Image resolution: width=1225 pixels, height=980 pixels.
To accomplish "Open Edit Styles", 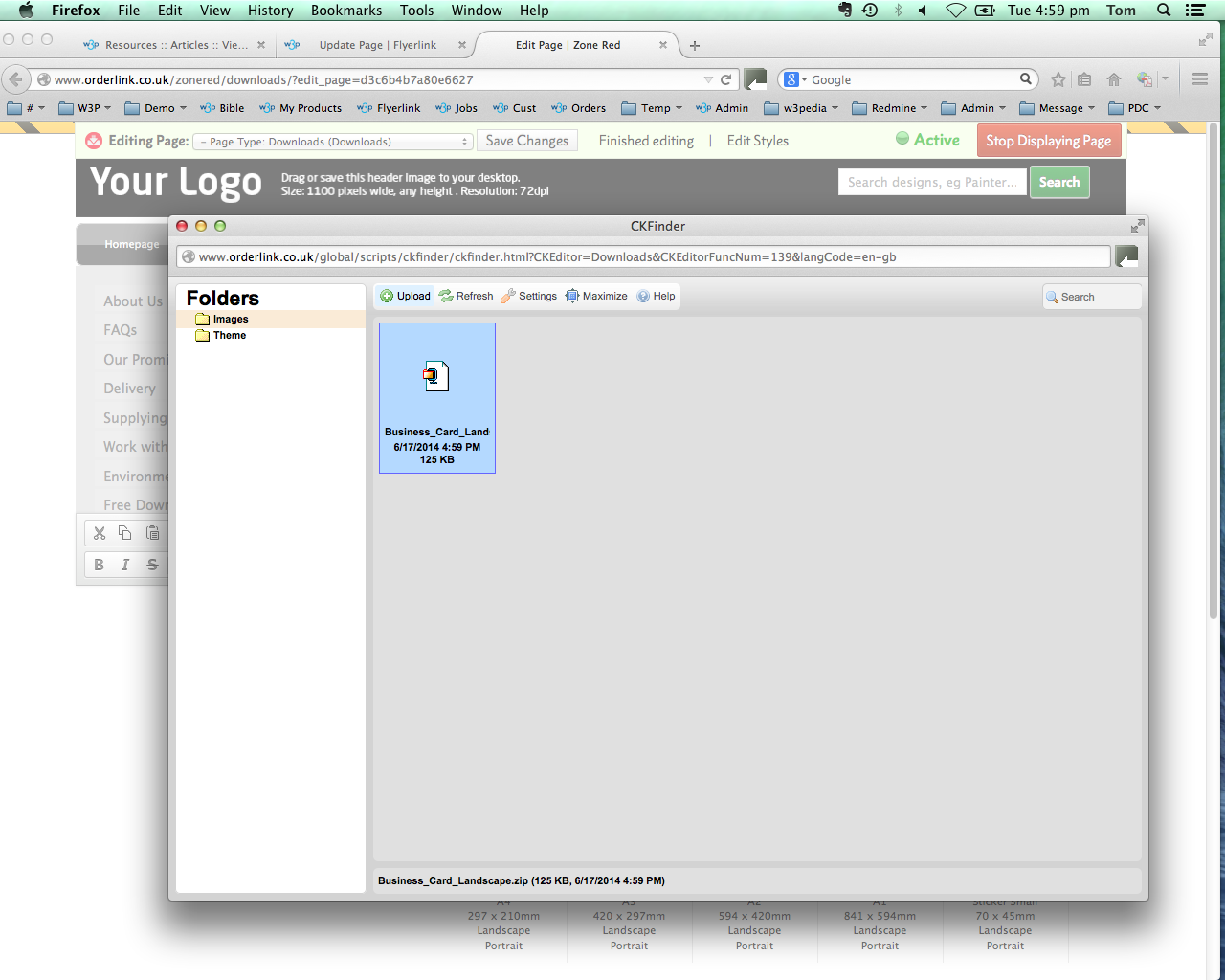I will click(x=758, y=141).
